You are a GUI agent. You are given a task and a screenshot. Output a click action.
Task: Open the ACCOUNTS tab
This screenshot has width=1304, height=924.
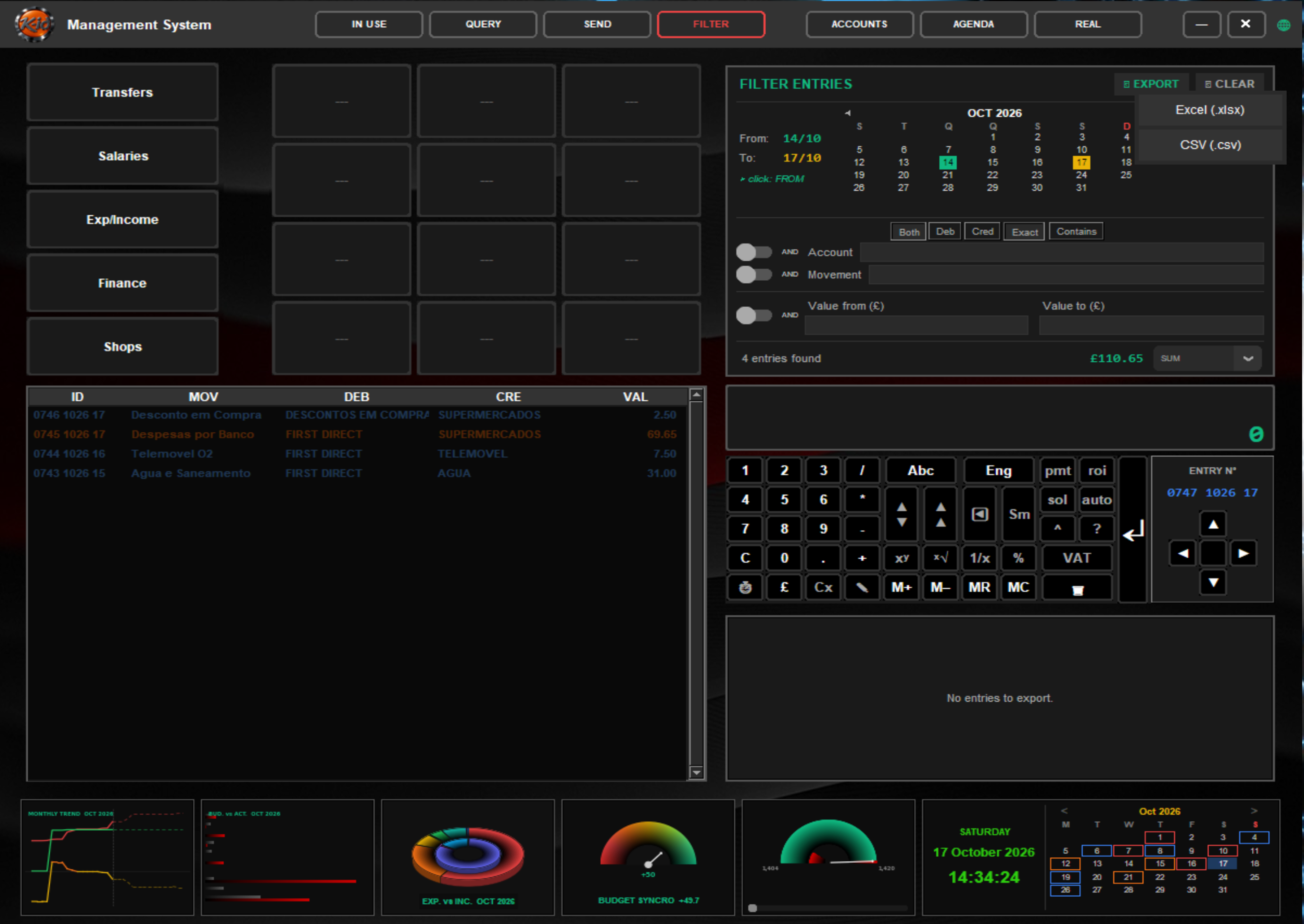pyautogui.click(x=859, y=24)
